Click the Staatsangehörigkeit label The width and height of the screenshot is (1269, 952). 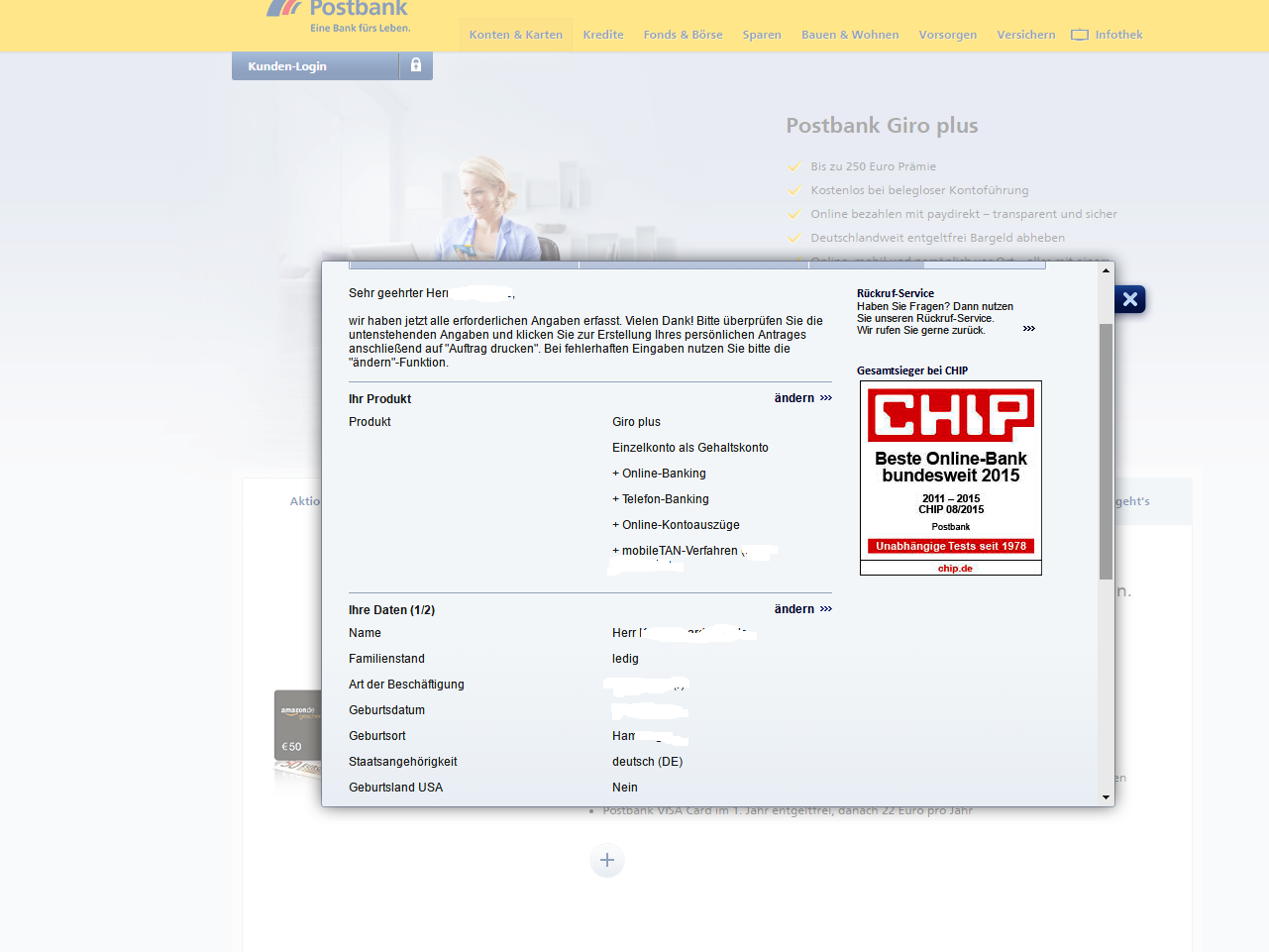[x=403, y=762]
